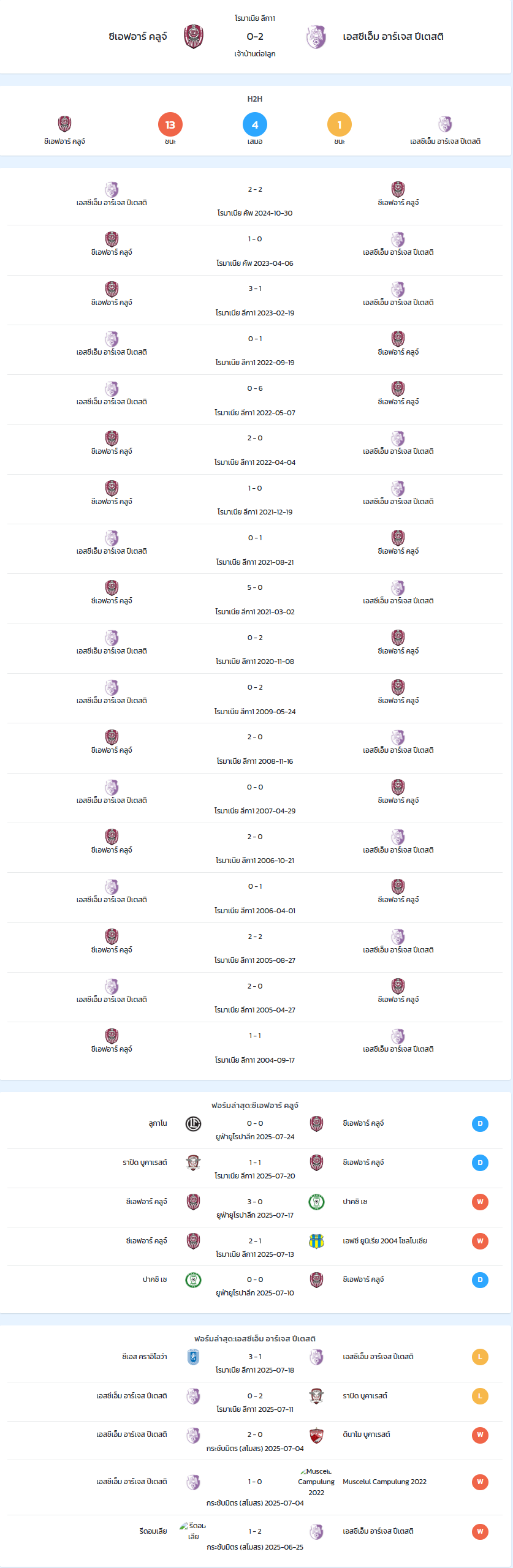513x1568 pixels.
Task: Open the Lugano club logo in recent form
Action: [x=194, y=1123]
